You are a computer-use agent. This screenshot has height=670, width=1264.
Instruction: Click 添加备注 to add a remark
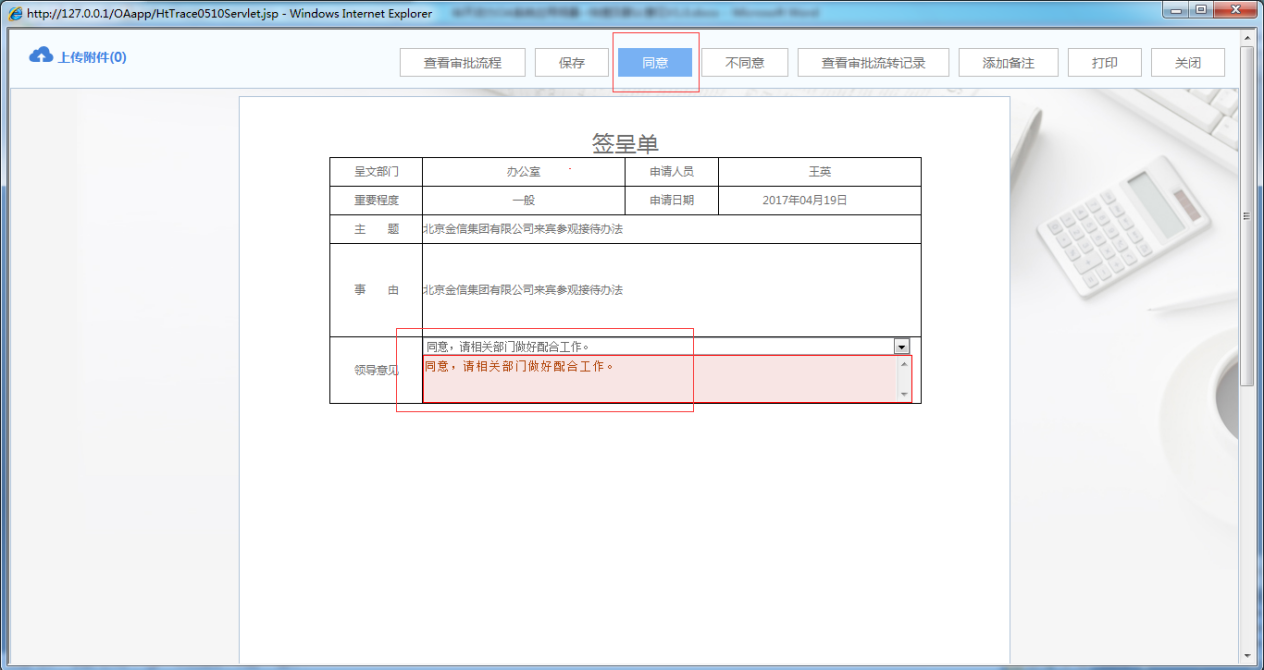(x=1008, y=62)
